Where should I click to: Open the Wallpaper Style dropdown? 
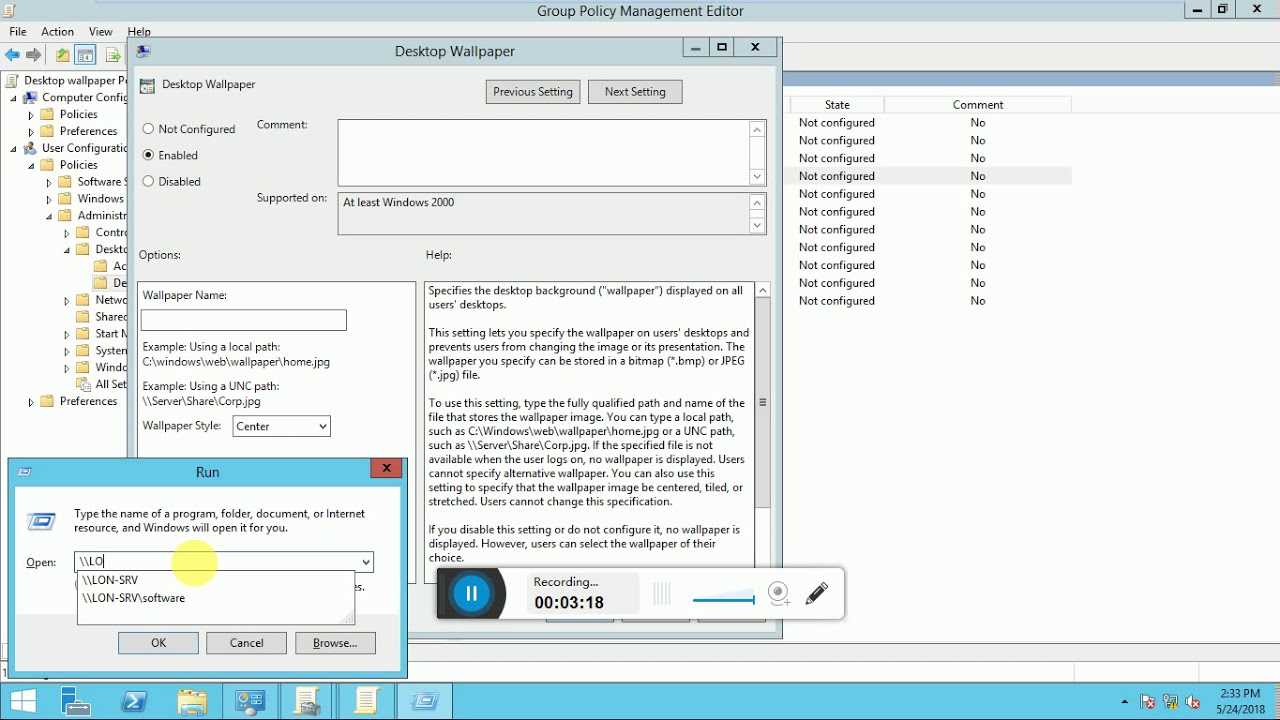click(x=282, y=426)
